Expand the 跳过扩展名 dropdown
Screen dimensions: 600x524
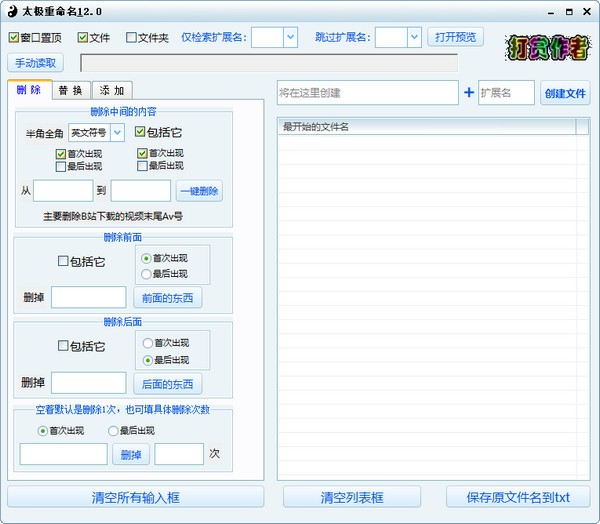coord(414,37)
